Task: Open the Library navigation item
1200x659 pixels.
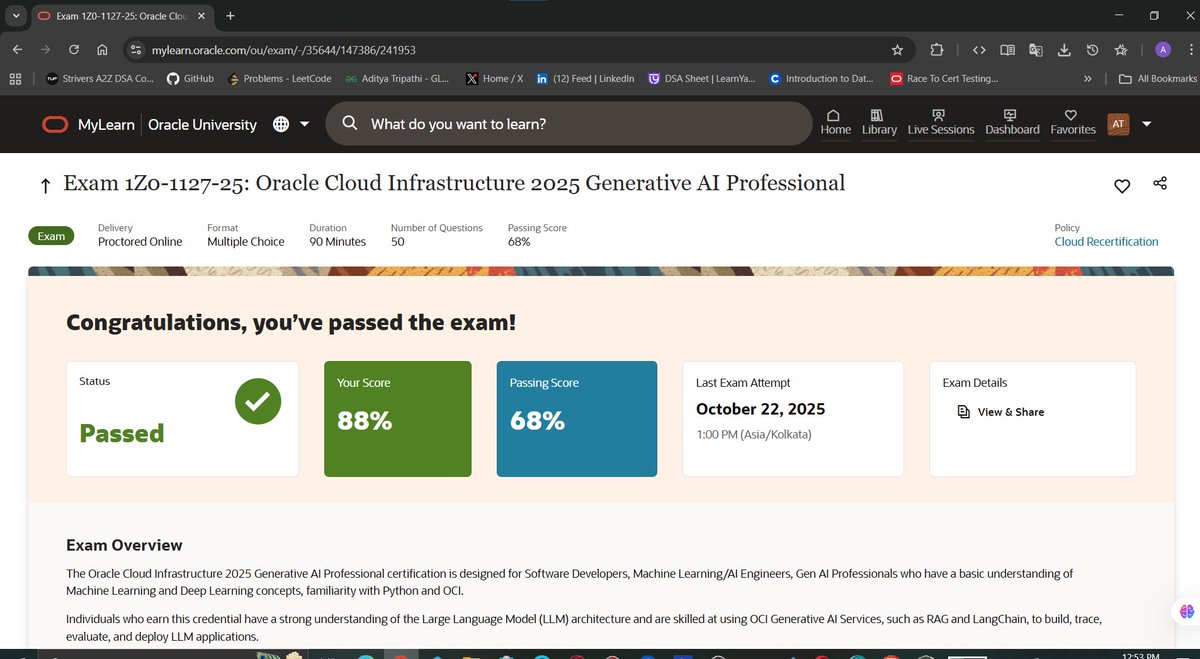Action: tap(879, 122)
